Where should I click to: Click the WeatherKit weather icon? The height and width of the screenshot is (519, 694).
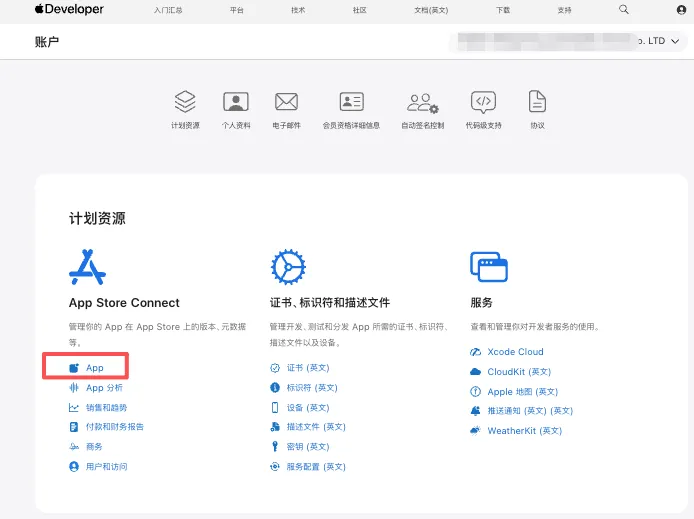pyautogui.click(x=475, y=431)
